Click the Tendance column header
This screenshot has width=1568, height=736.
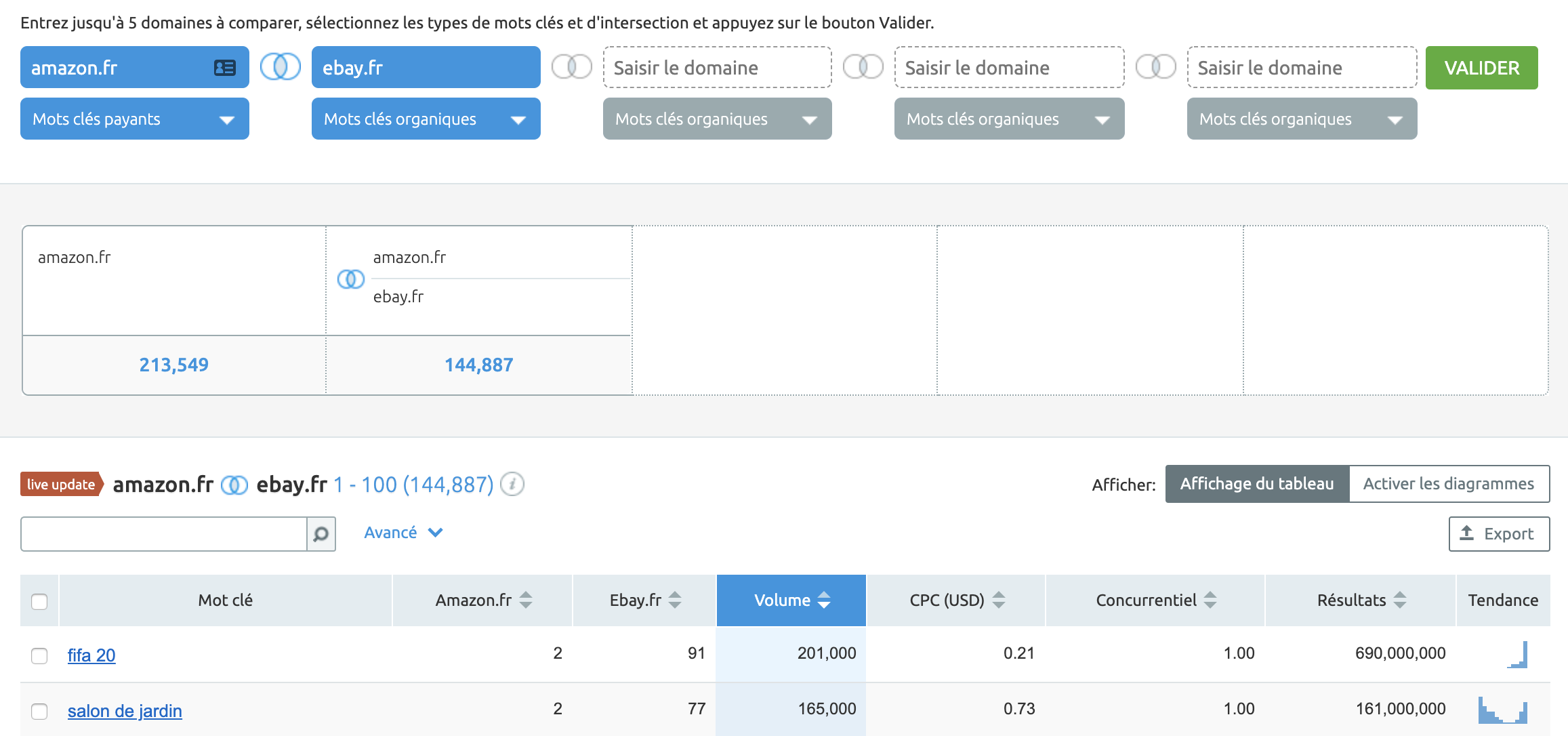(x=1503, y=600)
